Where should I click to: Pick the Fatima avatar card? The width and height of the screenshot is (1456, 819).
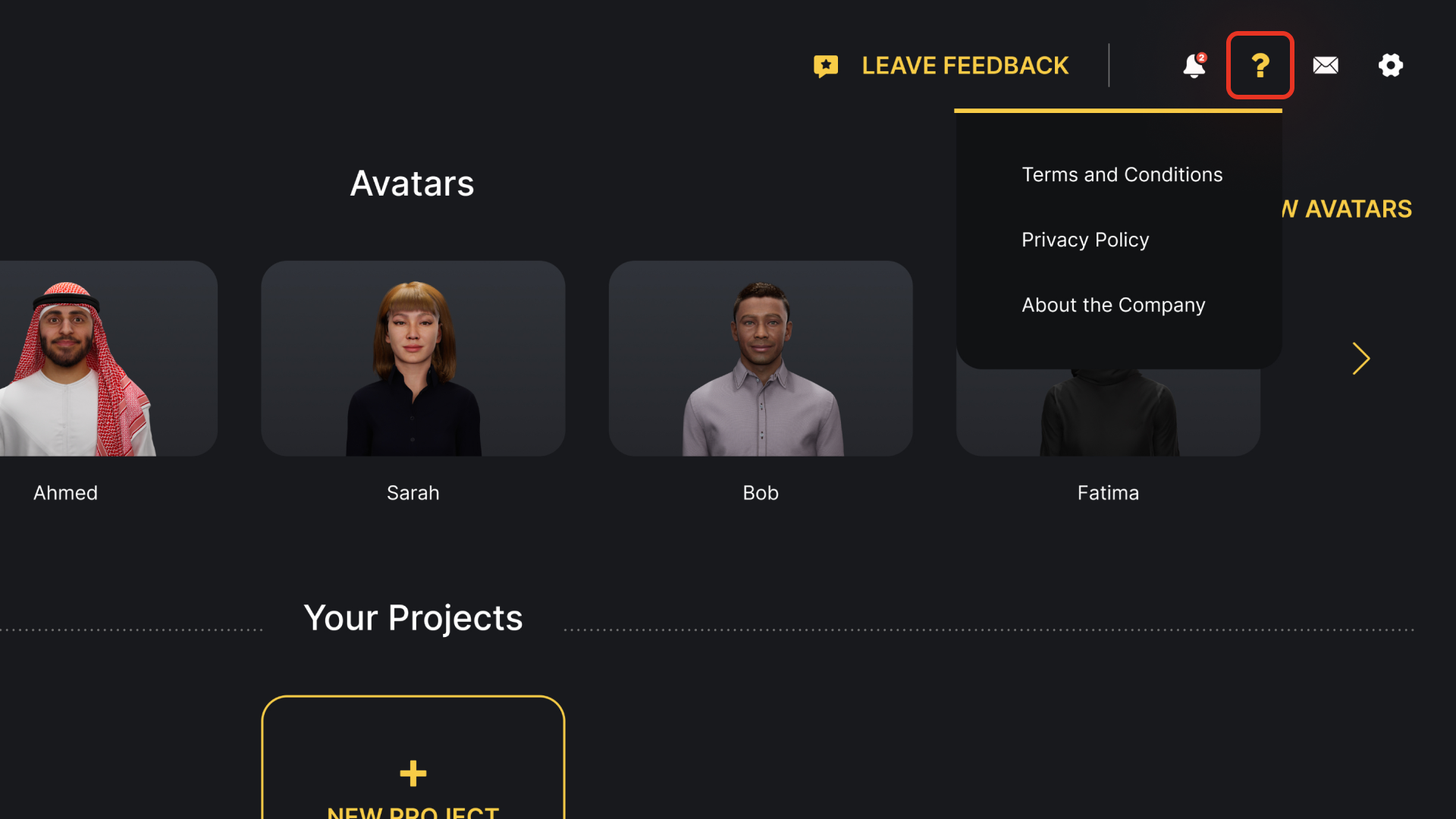point(1108,413)
